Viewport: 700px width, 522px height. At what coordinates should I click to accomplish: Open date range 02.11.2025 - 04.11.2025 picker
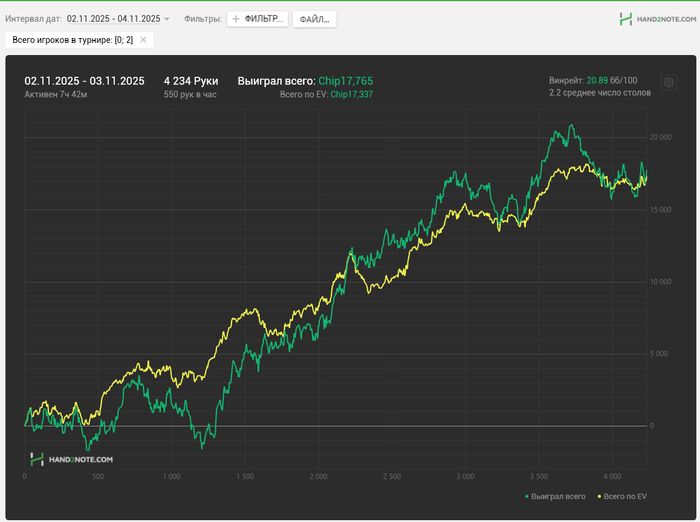click(x=113, y=19)
